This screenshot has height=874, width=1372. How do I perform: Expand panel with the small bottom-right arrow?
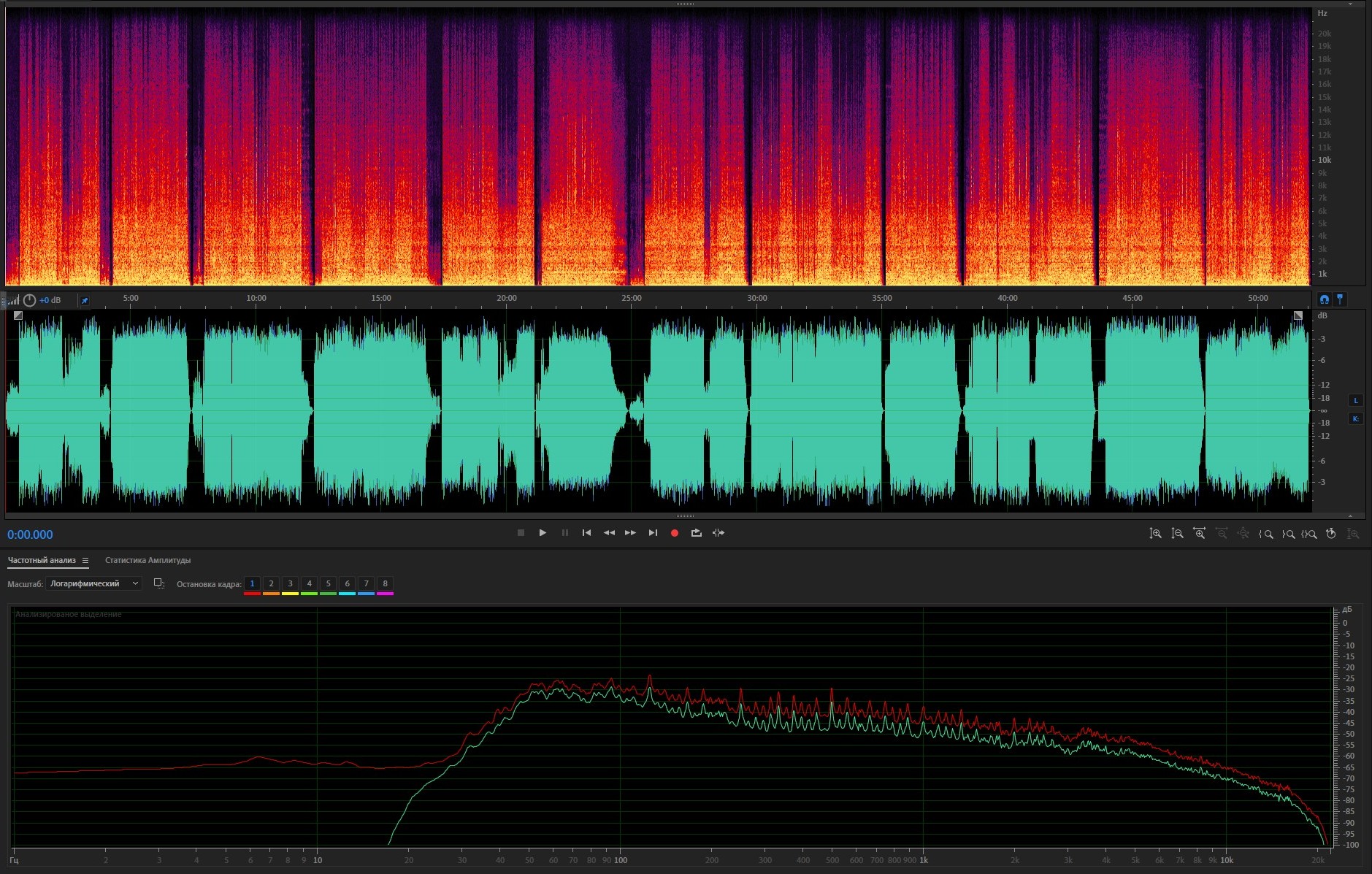pyautogui.click(x=1350, y=516)
